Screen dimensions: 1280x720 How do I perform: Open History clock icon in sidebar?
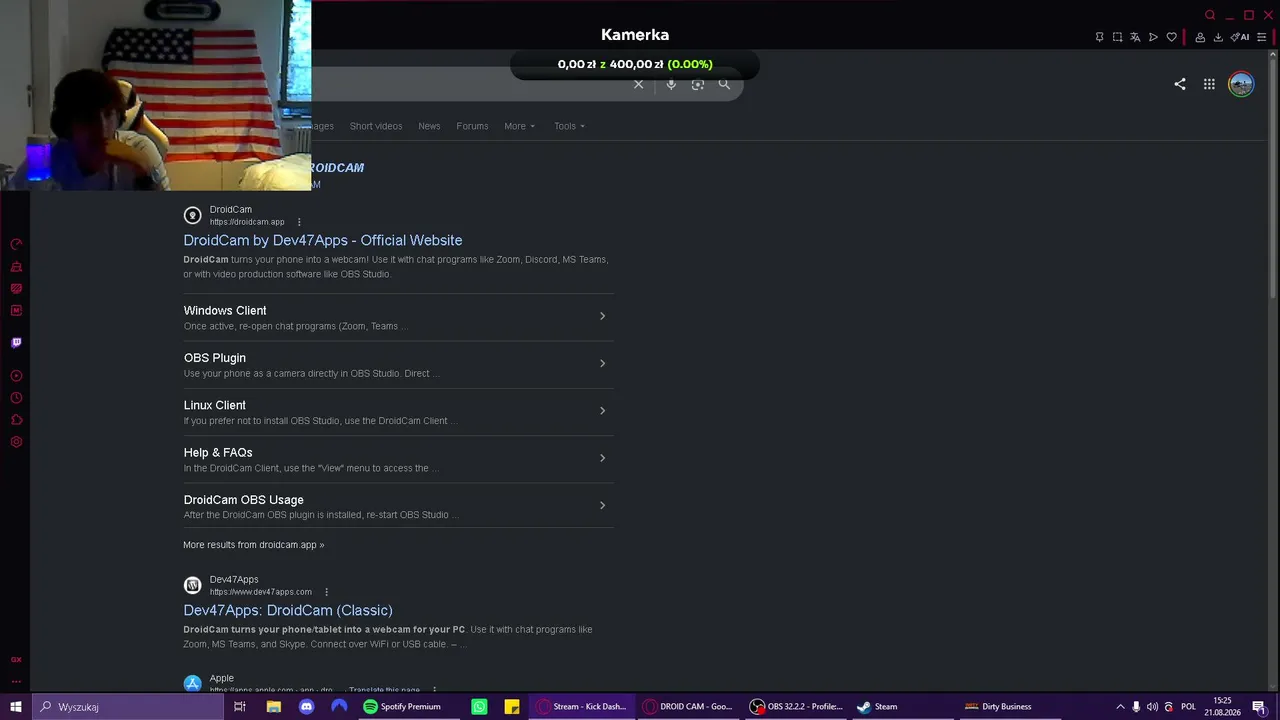point(16,398)
